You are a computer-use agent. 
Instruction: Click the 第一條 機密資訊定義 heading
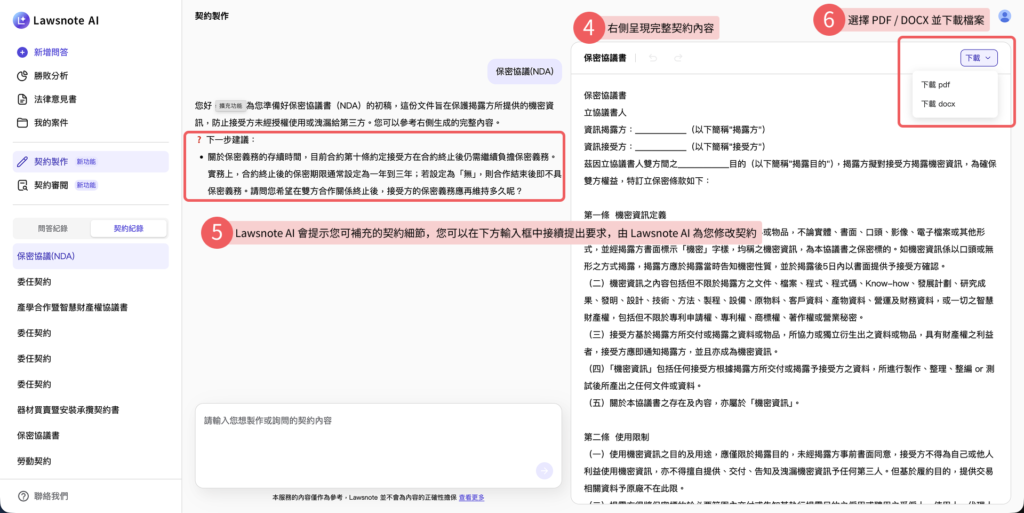[x=625, y=215]
